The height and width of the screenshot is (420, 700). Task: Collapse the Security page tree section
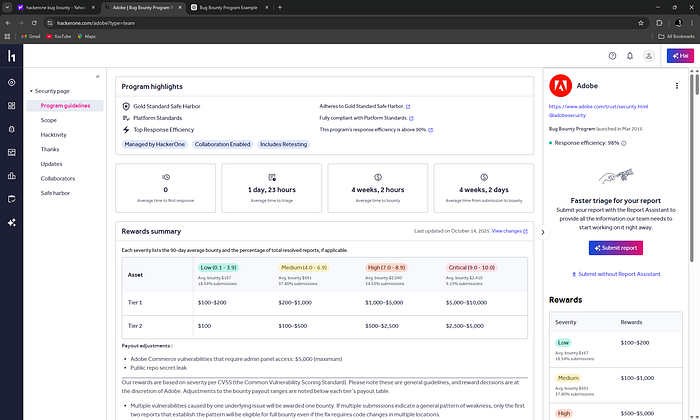point(31,91)
